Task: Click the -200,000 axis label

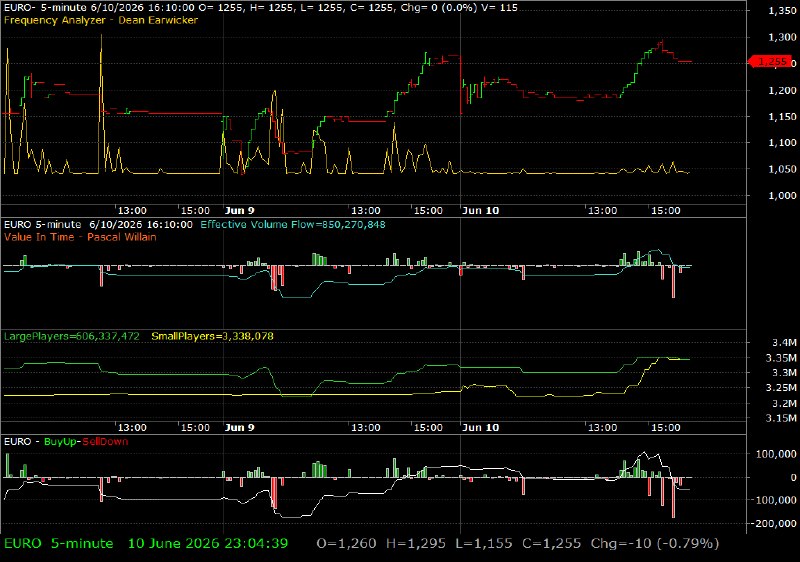Action: pyautogui.click(x=773, y=523)
